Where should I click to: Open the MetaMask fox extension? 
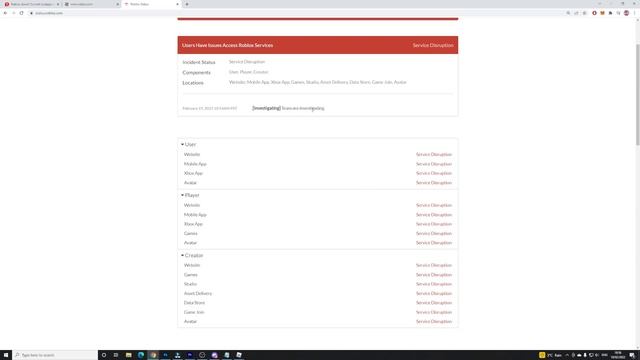point(602,13)
